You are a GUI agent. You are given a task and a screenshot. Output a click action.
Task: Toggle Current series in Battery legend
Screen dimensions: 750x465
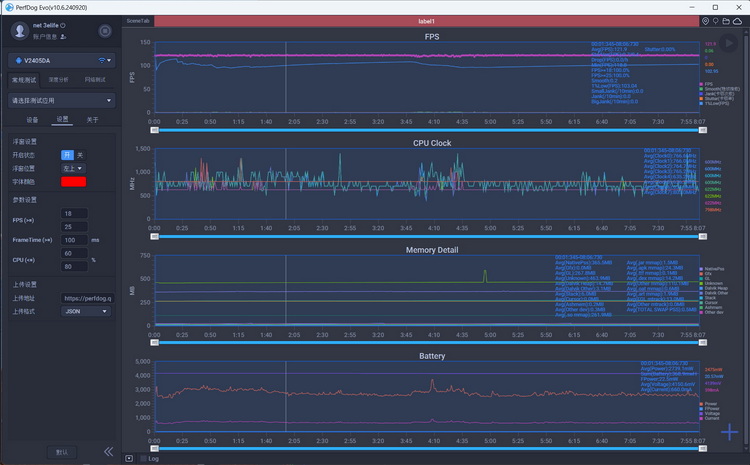click(709, 418)
